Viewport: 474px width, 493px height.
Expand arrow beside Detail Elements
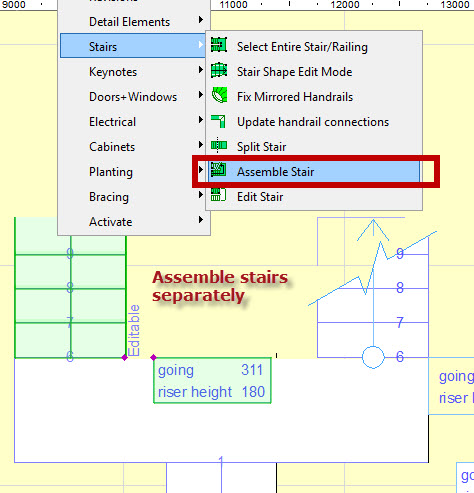point(201,20)
